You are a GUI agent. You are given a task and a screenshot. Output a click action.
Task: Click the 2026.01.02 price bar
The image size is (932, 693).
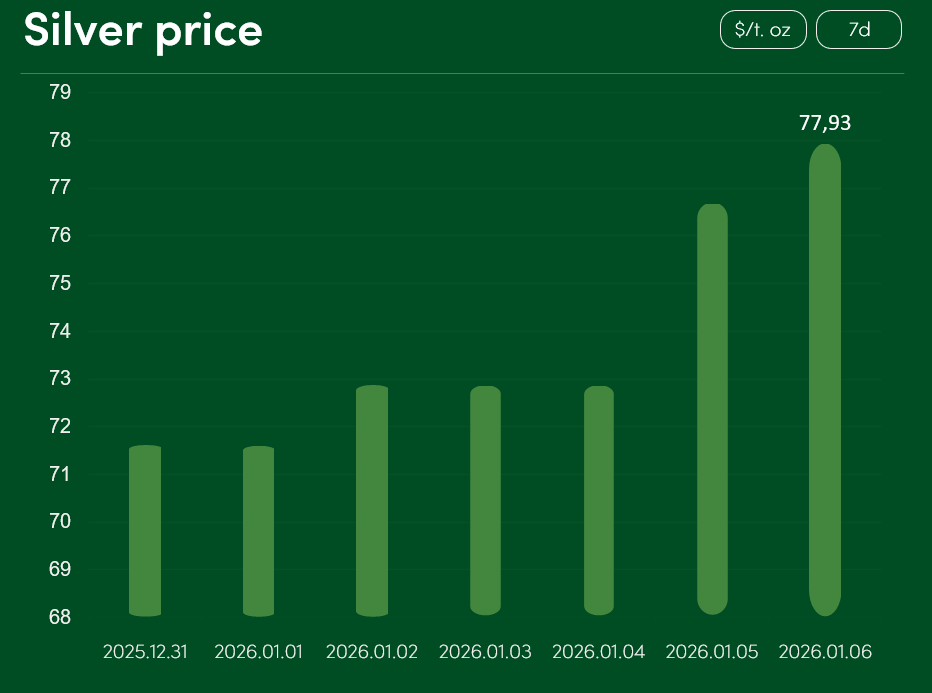point(371,501)
